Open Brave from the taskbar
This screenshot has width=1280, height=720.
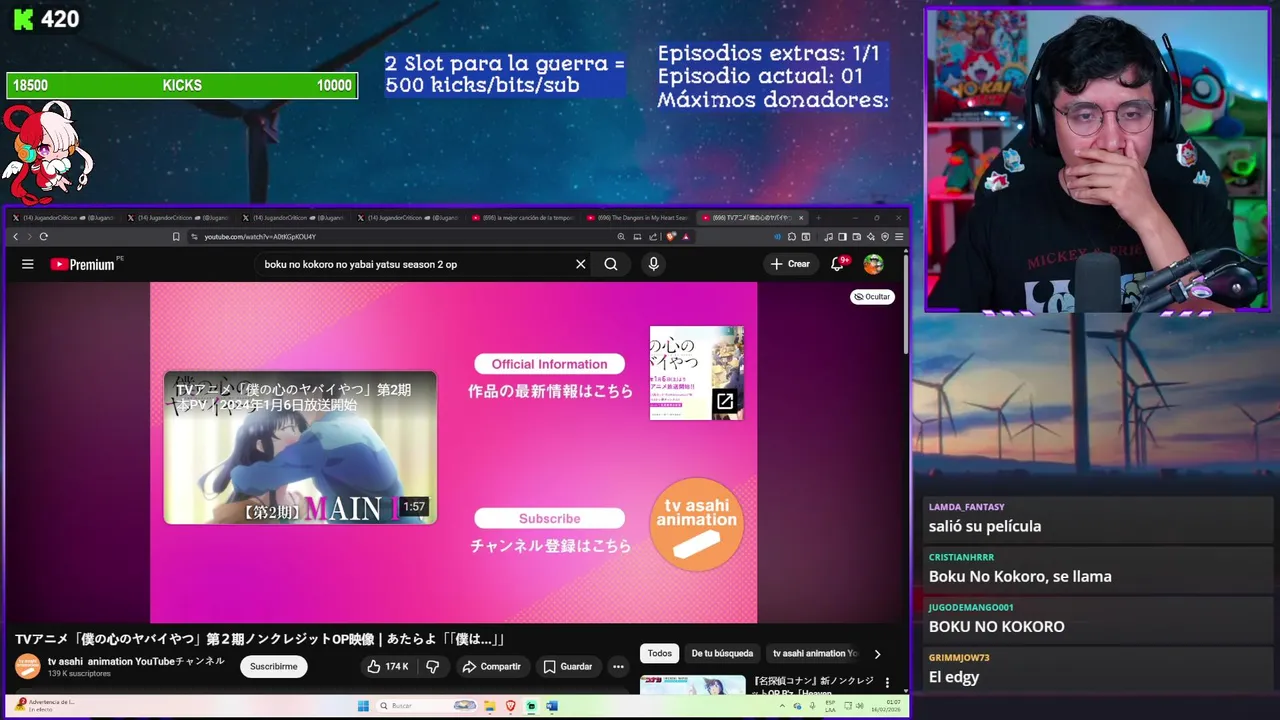(511, 706)
